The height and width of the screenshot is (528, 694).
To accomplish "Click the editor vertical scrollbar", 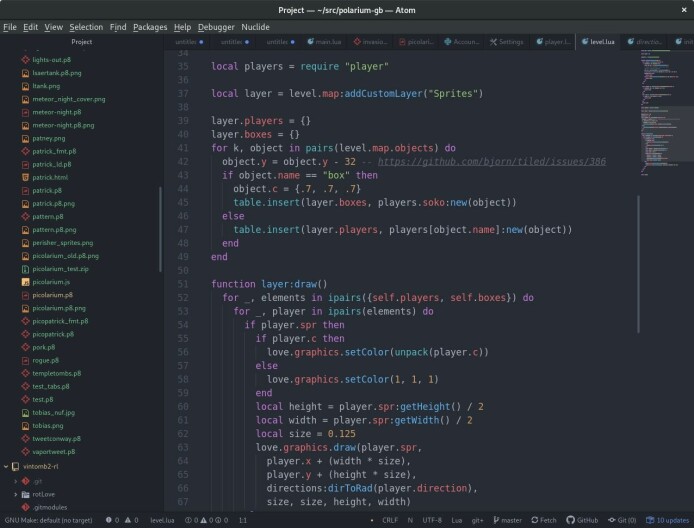I will (638, 264).
